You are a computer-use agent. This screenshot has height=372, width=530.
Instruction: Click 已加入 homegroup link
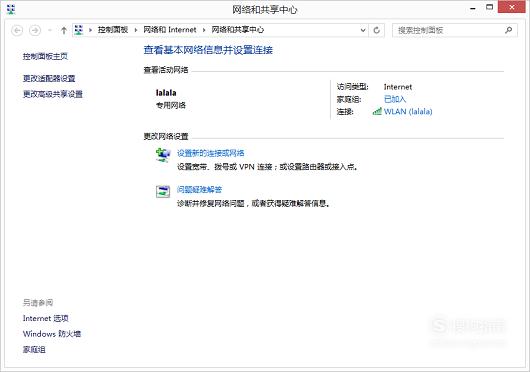[x=395, y=99]
